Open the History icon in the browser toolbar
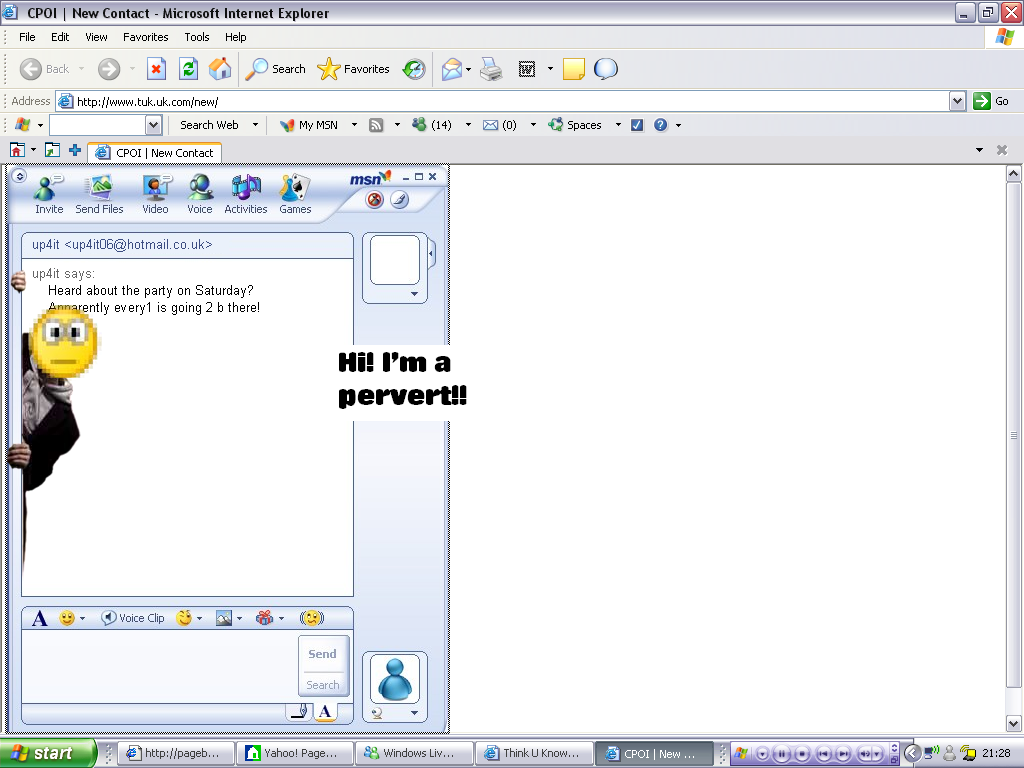Viewport: 1024px width, 768px height. click(x=414, y=69)
